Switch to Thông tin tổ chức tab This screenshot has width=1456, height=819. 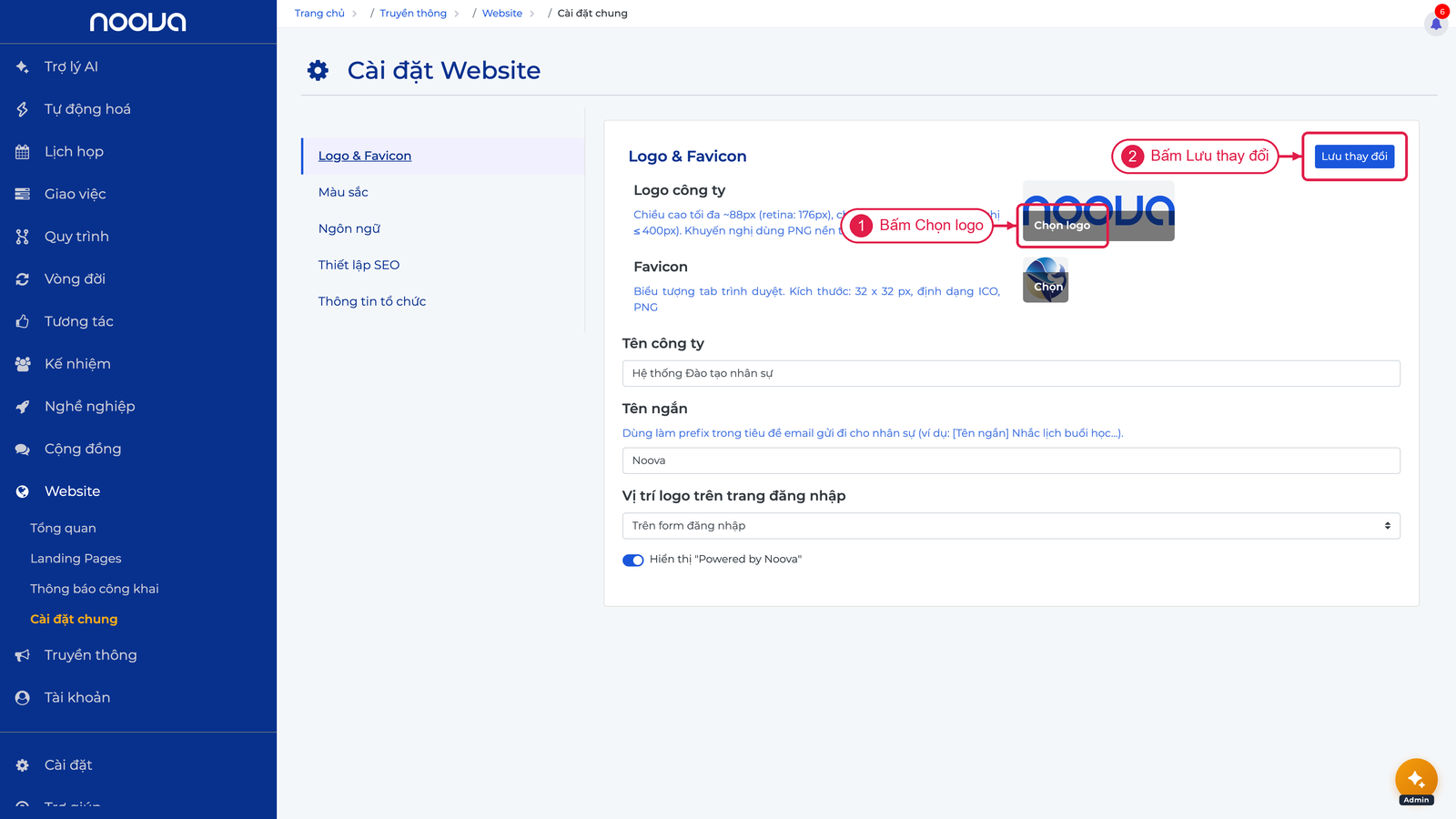pyautogui.click(x=372, y=301)
